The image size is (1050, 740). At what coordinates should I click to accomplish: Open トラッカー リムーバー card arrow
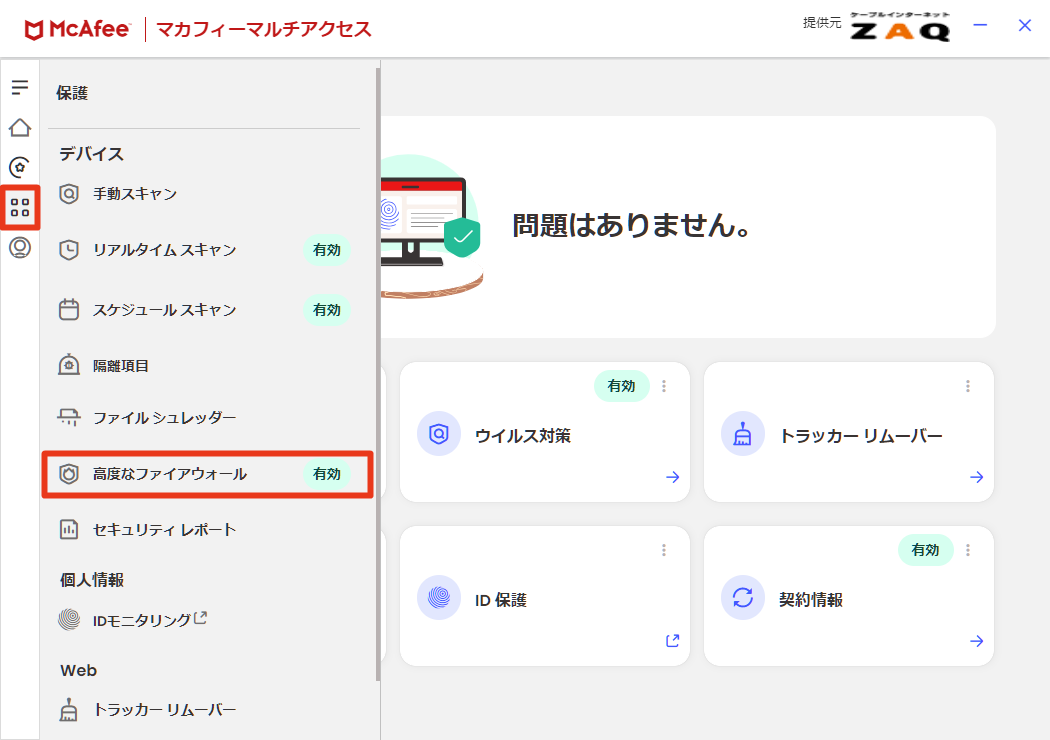coord(976,477)
